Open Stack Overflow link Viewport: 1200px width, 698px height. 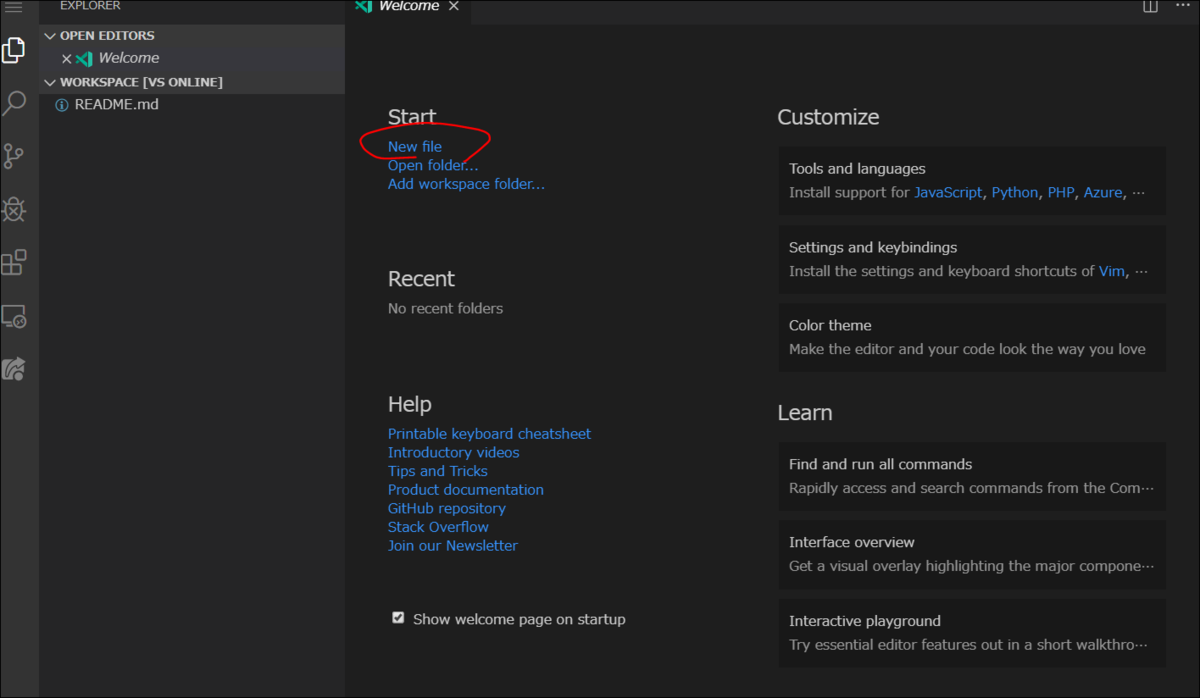438,527
